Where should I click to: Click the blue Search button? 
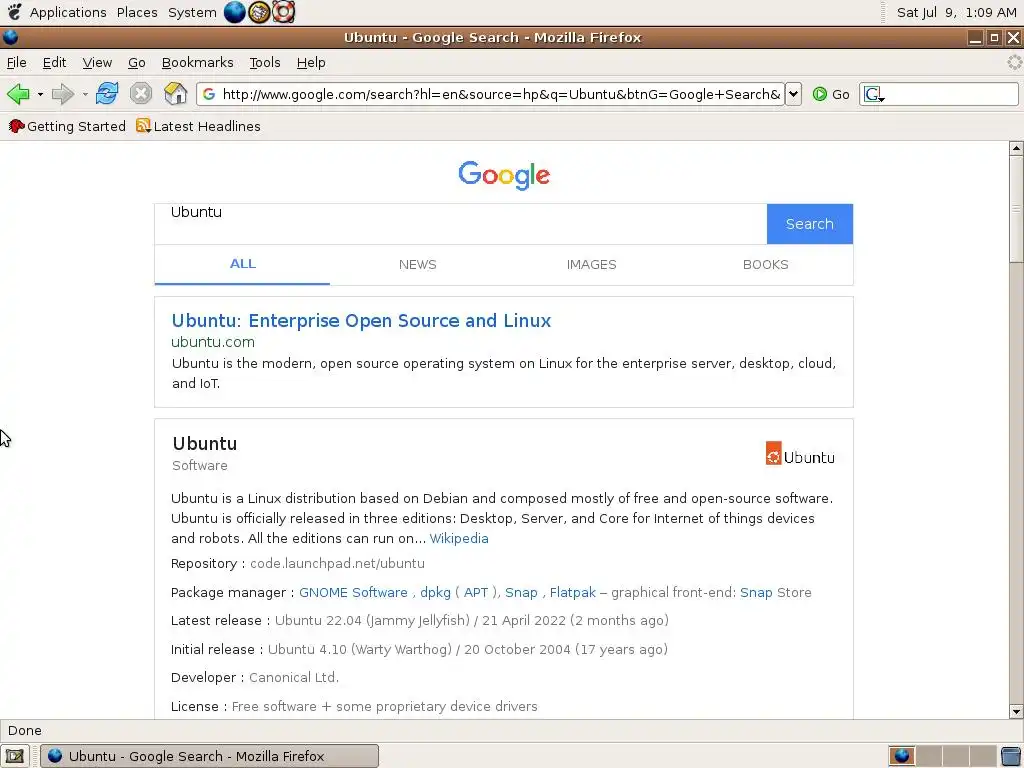[810, 223]
